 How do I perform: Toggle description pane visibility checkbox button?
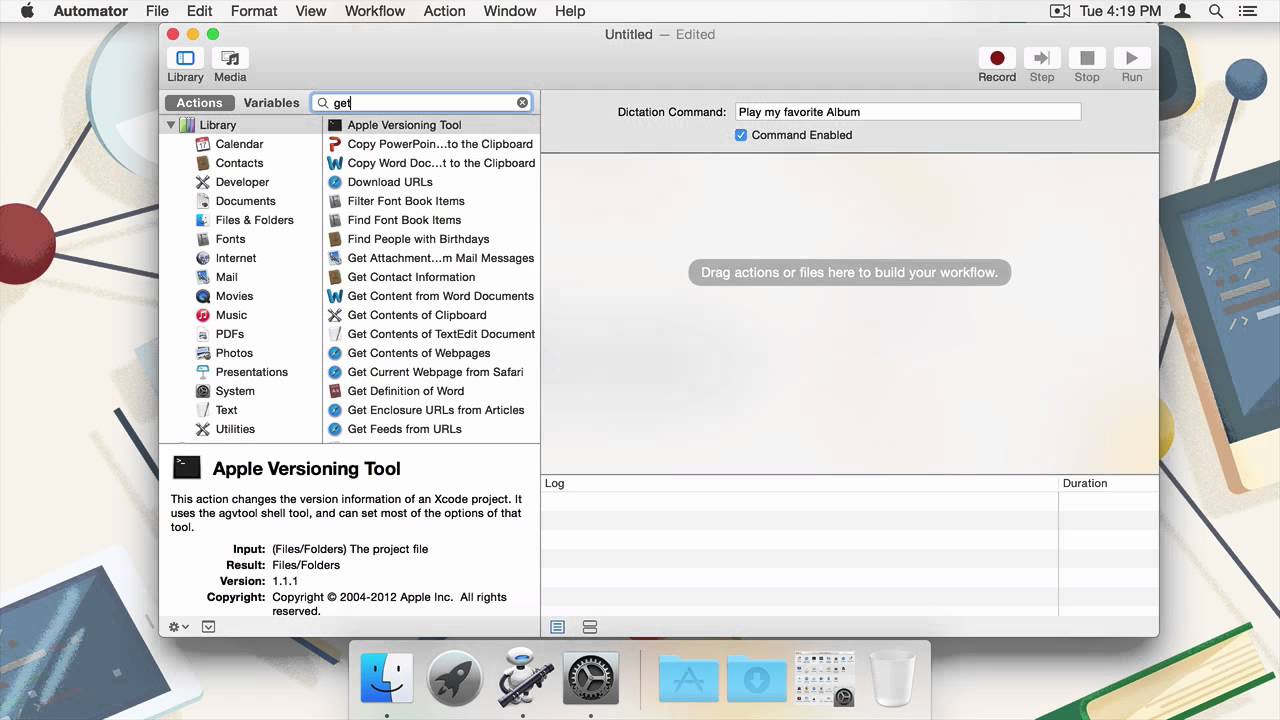click(208, 627)
